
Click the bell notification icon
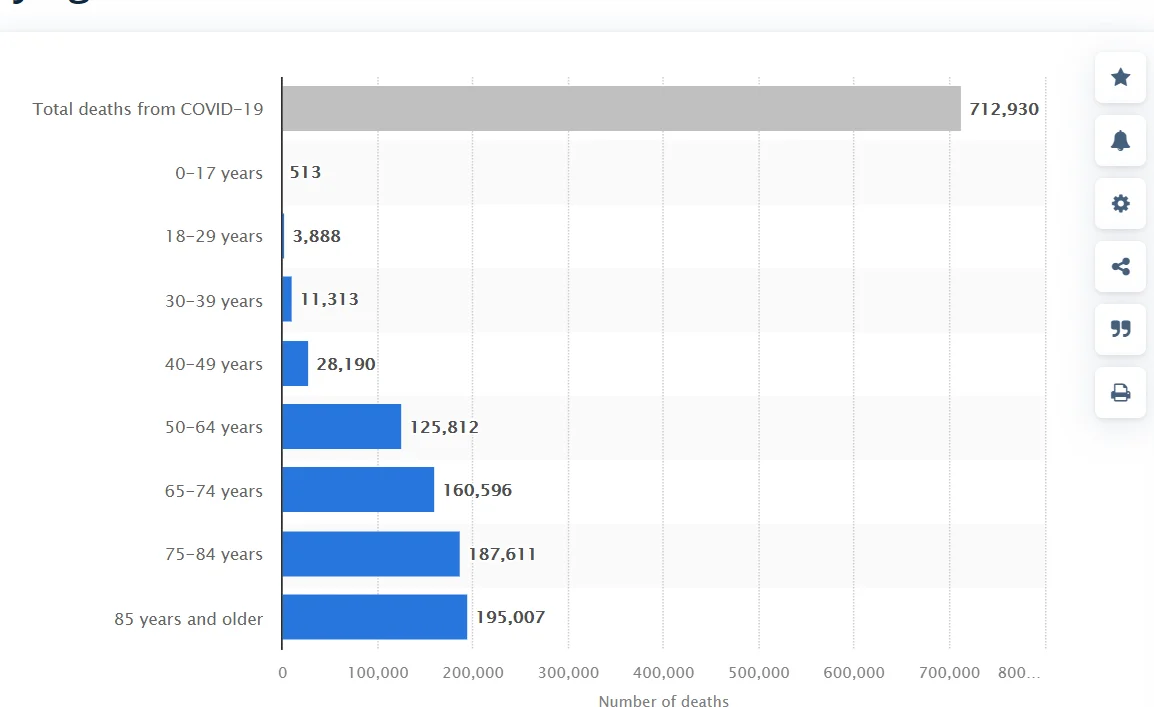pyautogui.click(x=1120, y=141)
